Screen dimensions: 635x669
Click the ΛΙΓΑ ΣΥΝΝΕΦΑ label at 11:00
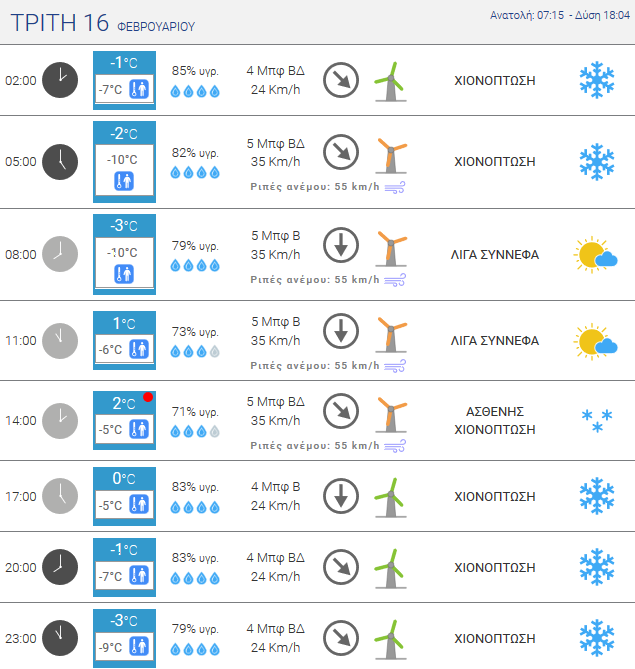[495, 340]
